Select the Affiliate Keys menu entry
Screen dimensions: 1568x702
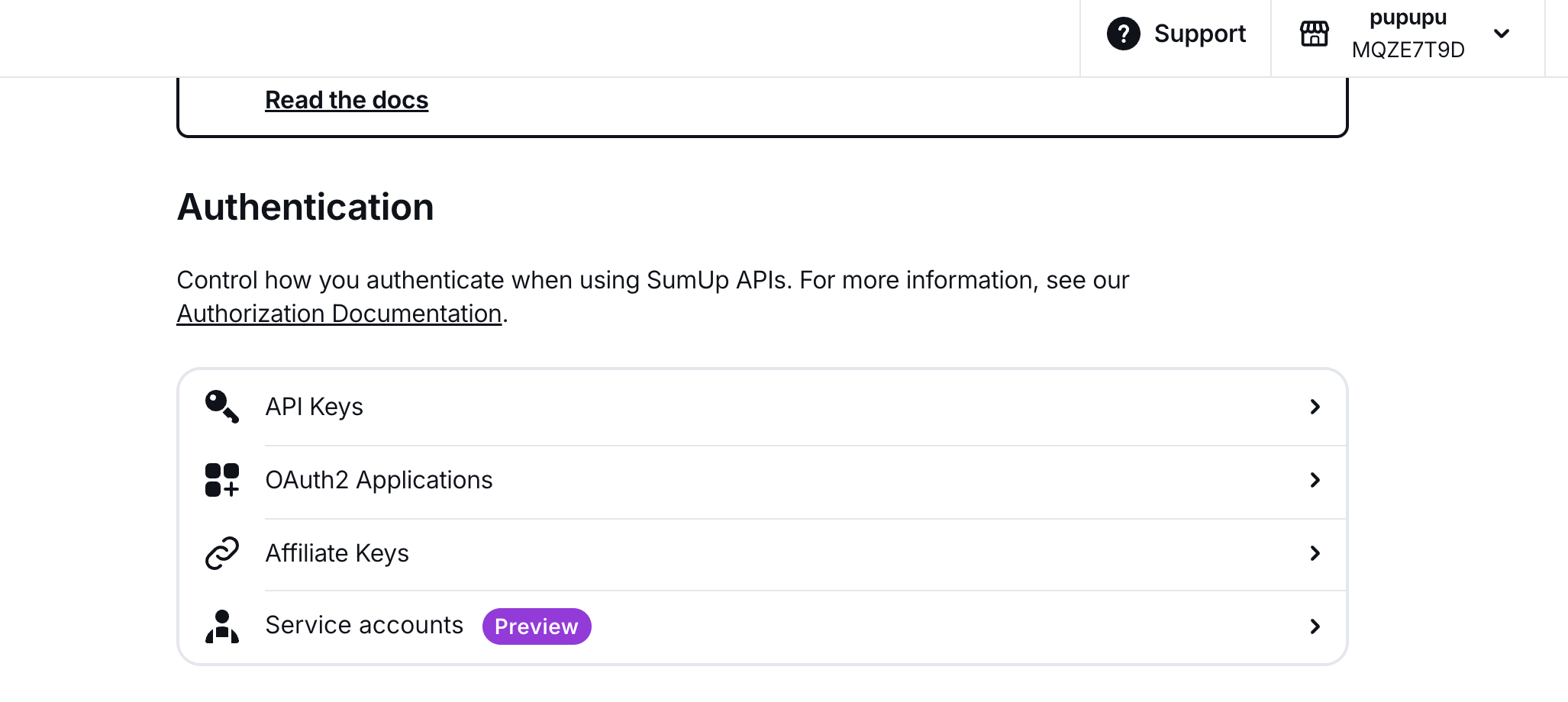337,553
